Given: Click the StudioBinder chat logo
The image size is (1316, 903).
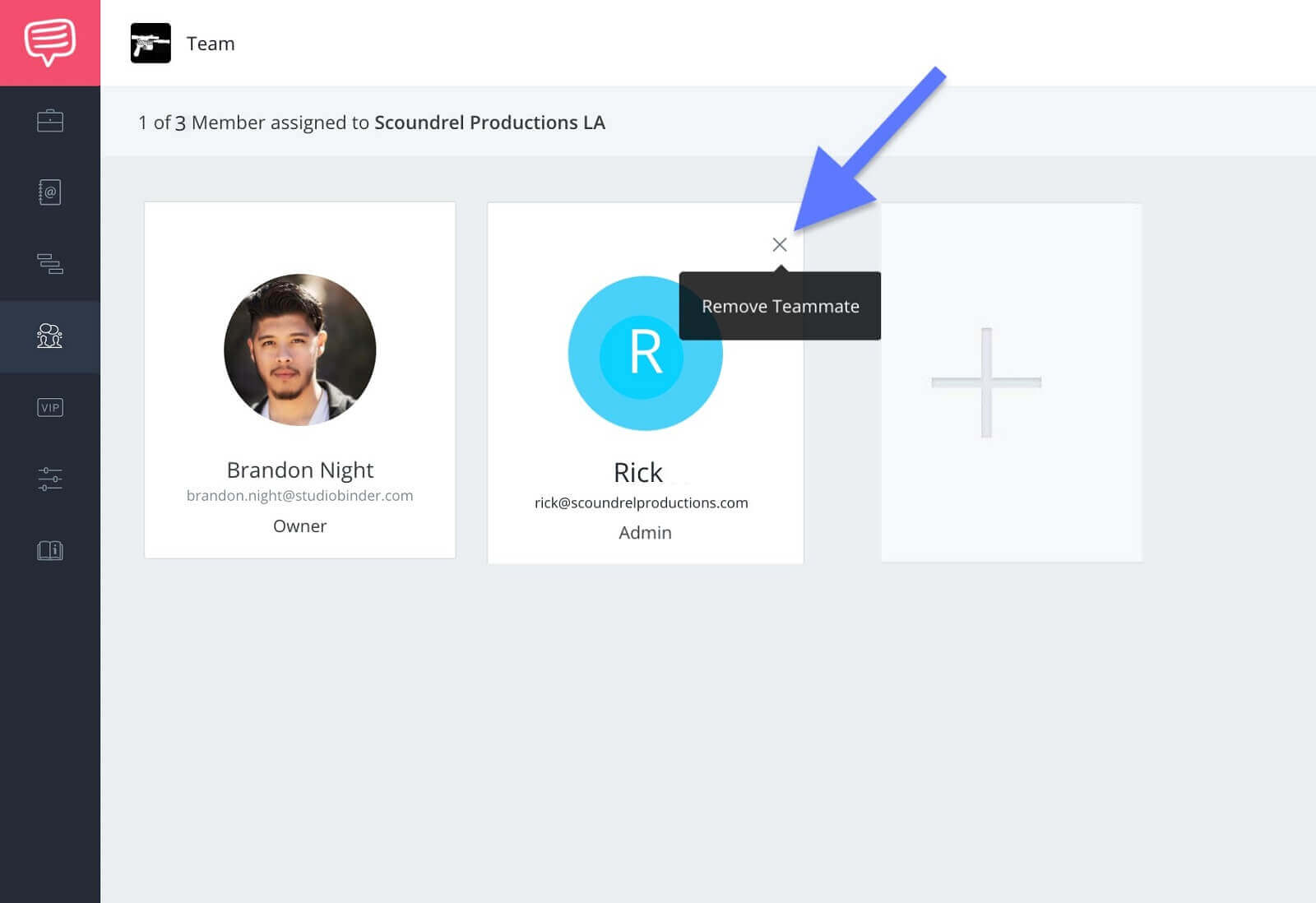Looking at the screenshot, I should tap(50, 41).
